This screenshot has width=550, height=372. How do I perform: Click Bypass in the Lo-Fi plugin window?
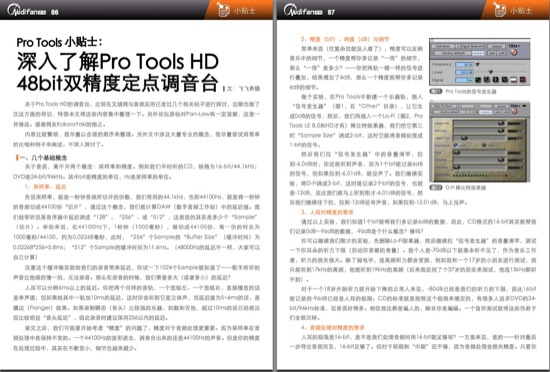click(501, 106)
